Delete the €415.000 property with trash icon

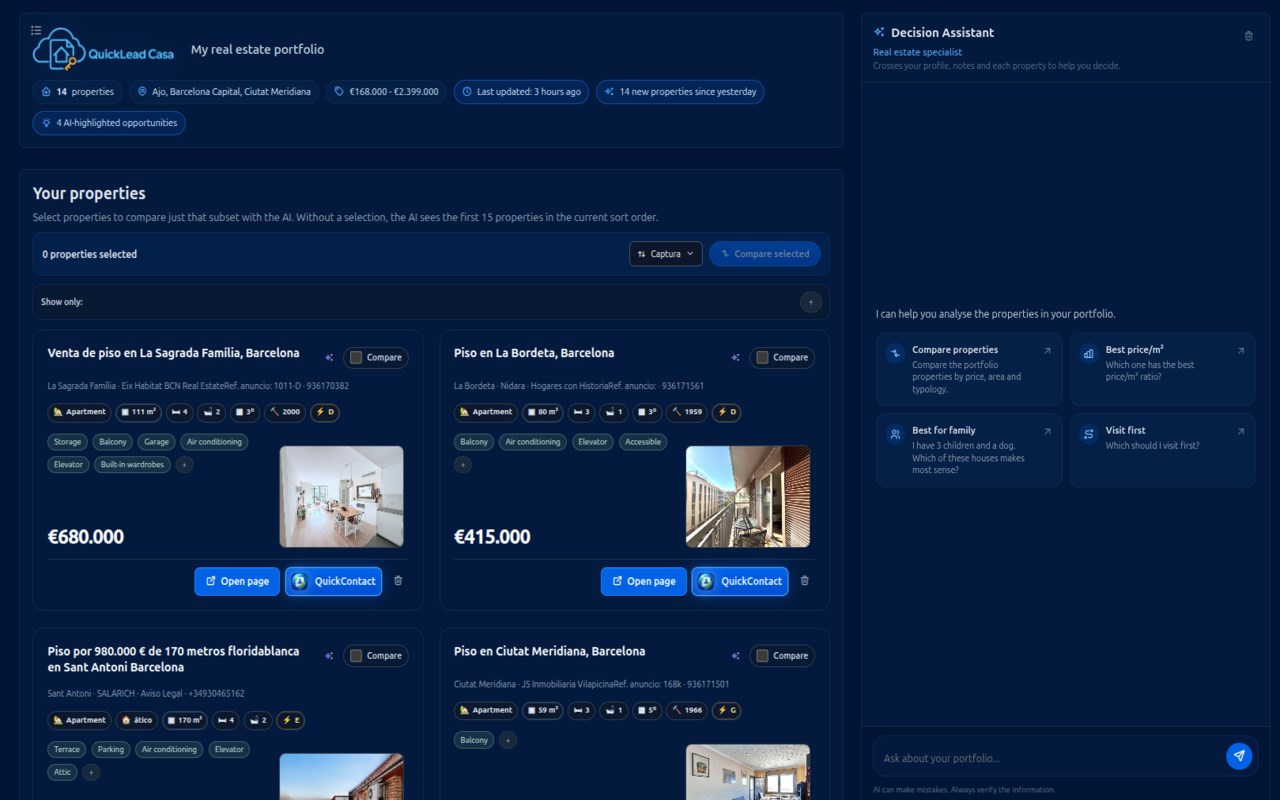(x=804, y=581)
